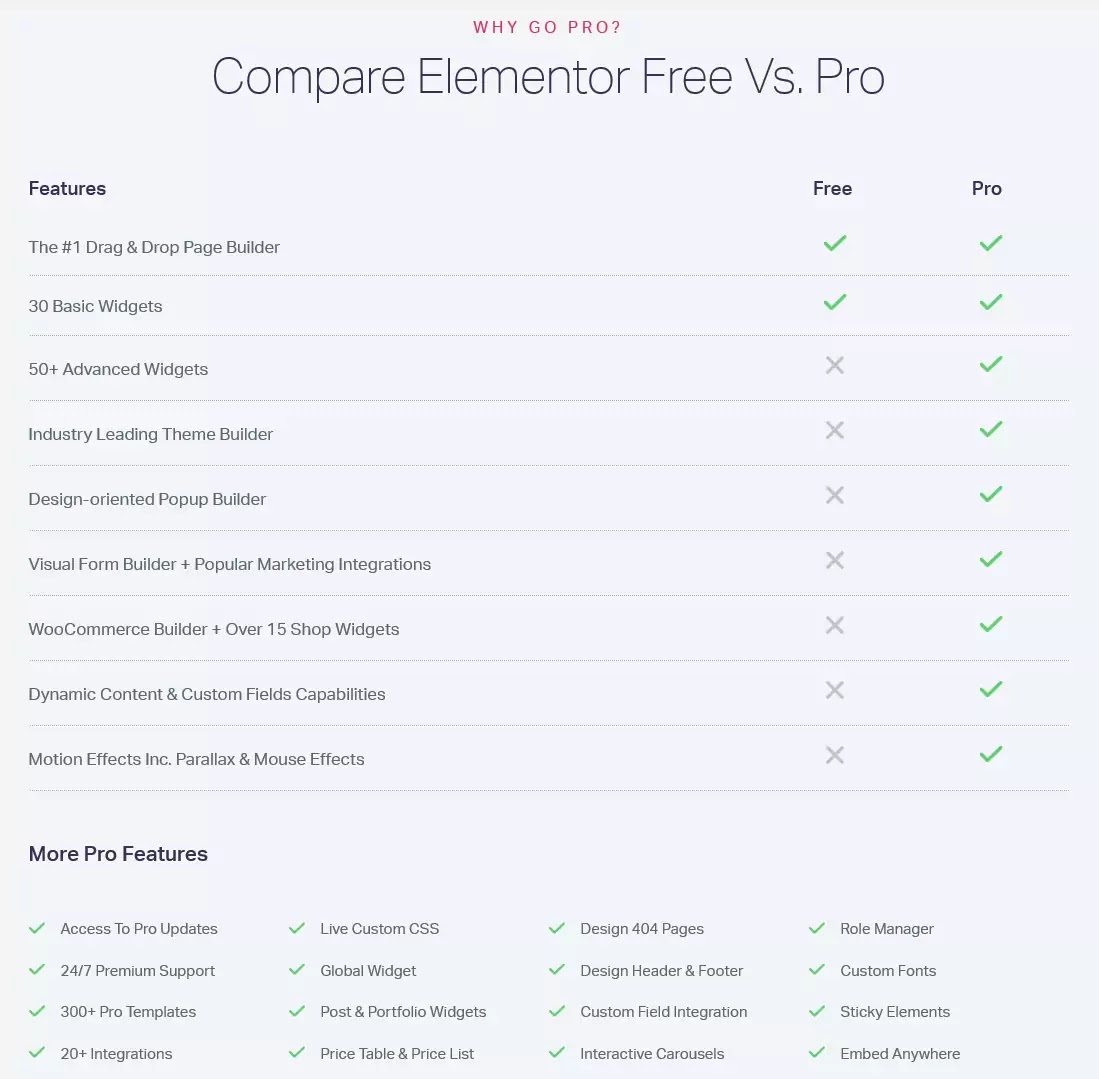Click the checkmark beside Role Manager
This screenshot has width=1099, height=1079.
click(817, 928)
